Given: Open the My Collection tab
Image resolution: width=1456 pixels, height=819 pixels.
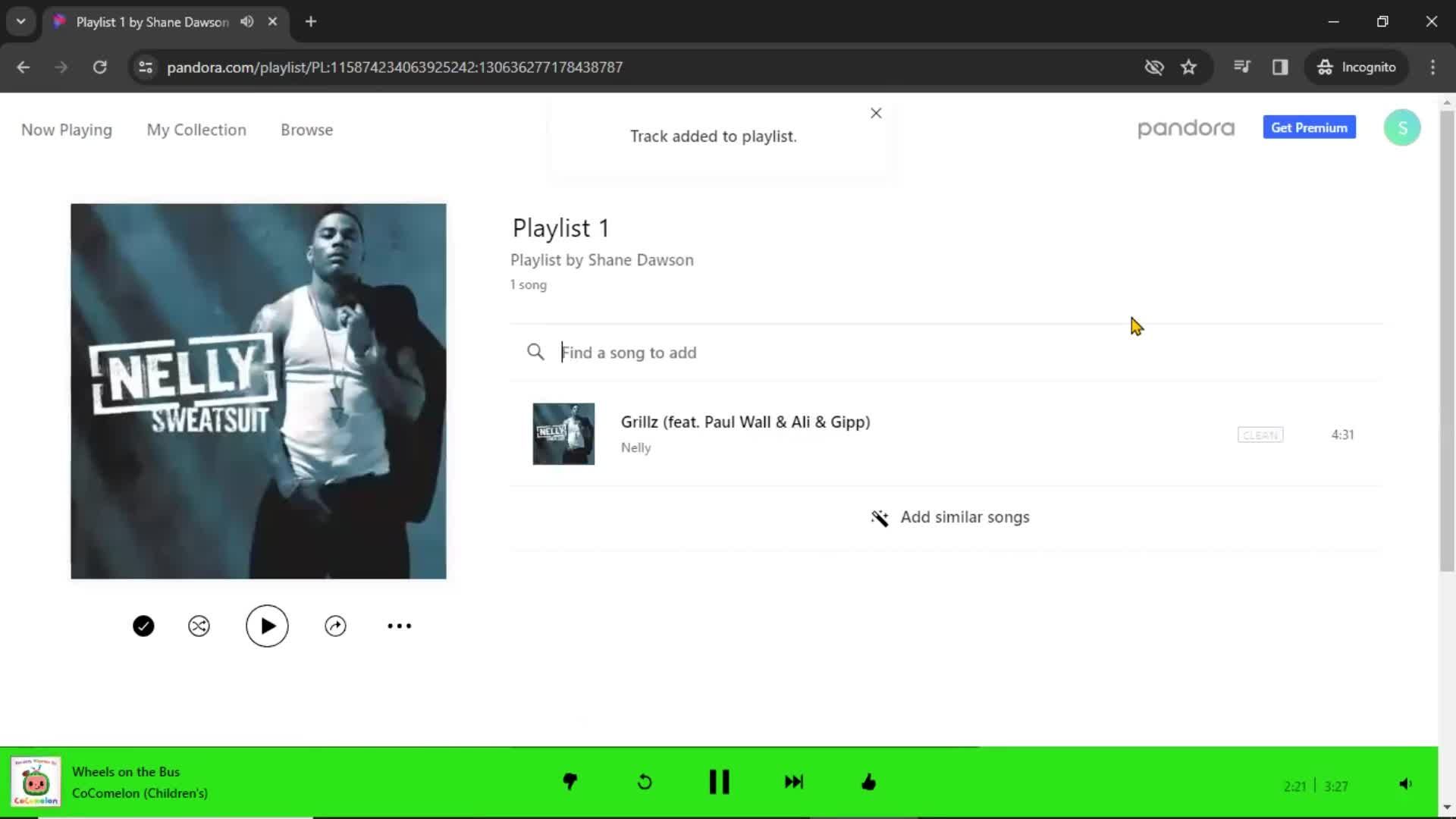Looking at the screenshot, I should 196,130.
